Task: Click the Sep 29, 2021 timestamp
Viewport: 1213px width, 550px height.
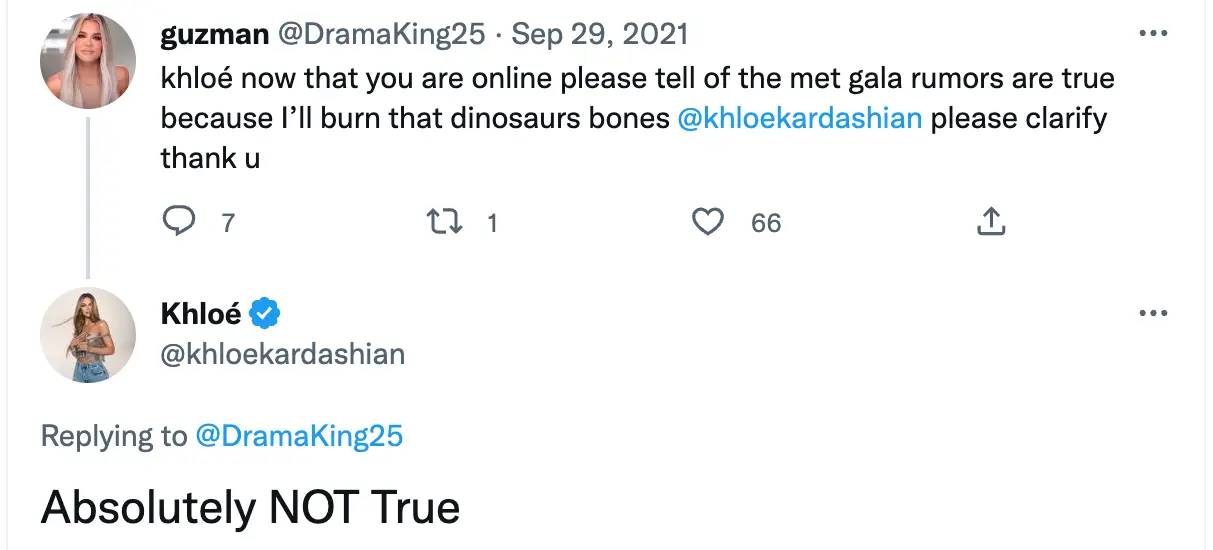Action: tap(600, 34)
